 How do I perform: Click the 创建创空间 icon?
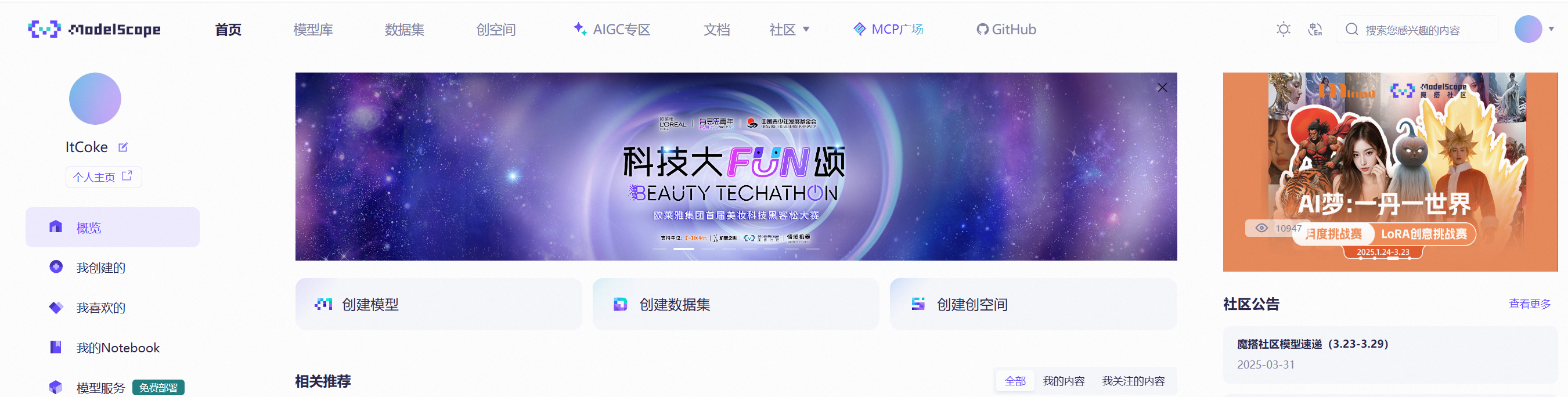pos(918,304)
